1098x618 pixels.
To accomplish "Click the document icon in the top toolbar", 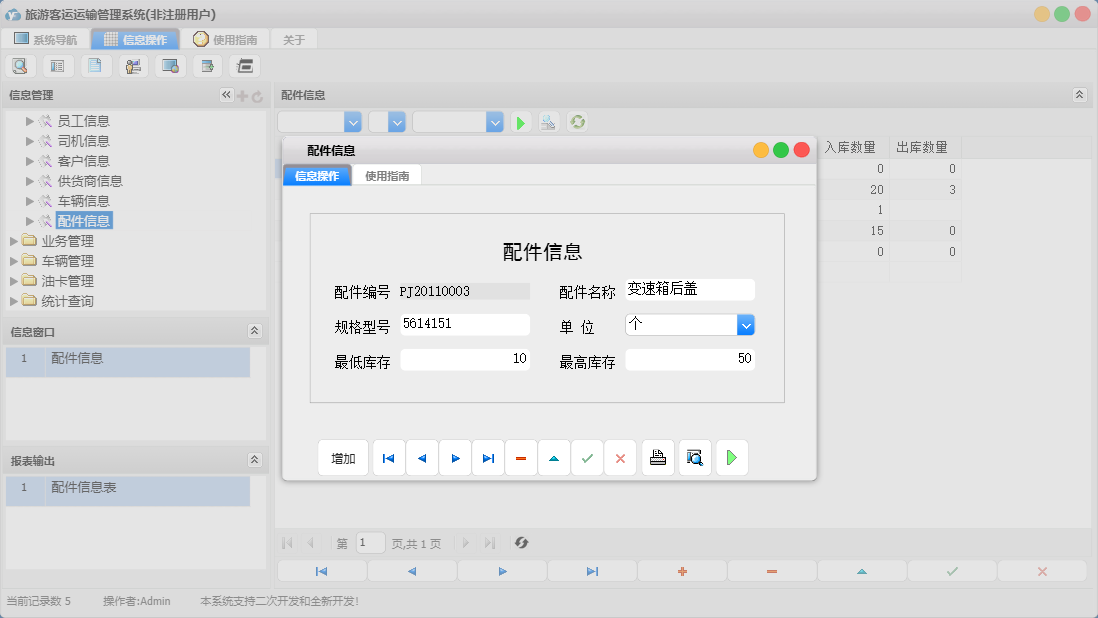I will [95, 65].
